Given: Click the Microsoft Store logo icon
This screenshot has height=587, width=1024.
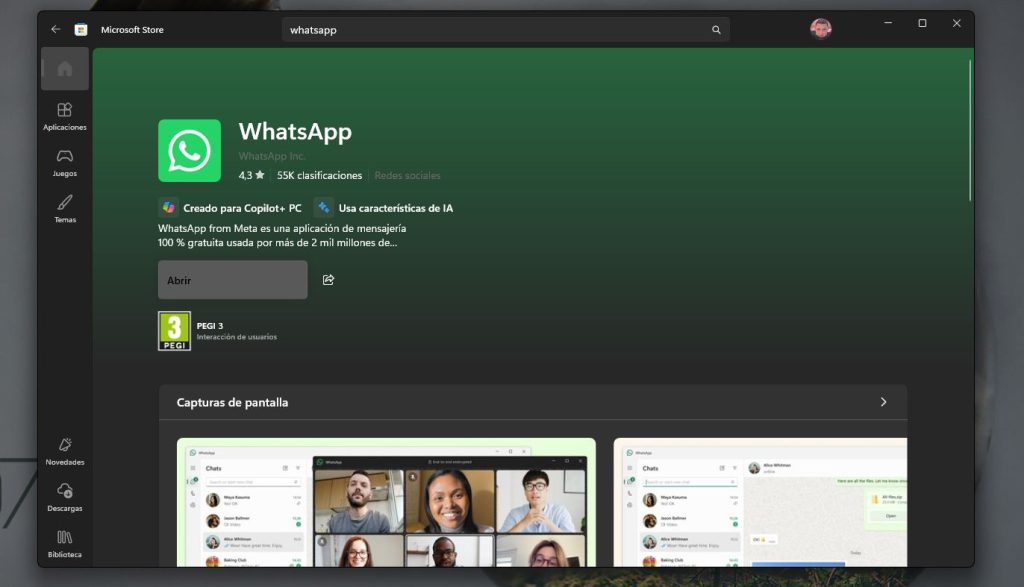Looking at the screenshot, I should tap(80, 29).
